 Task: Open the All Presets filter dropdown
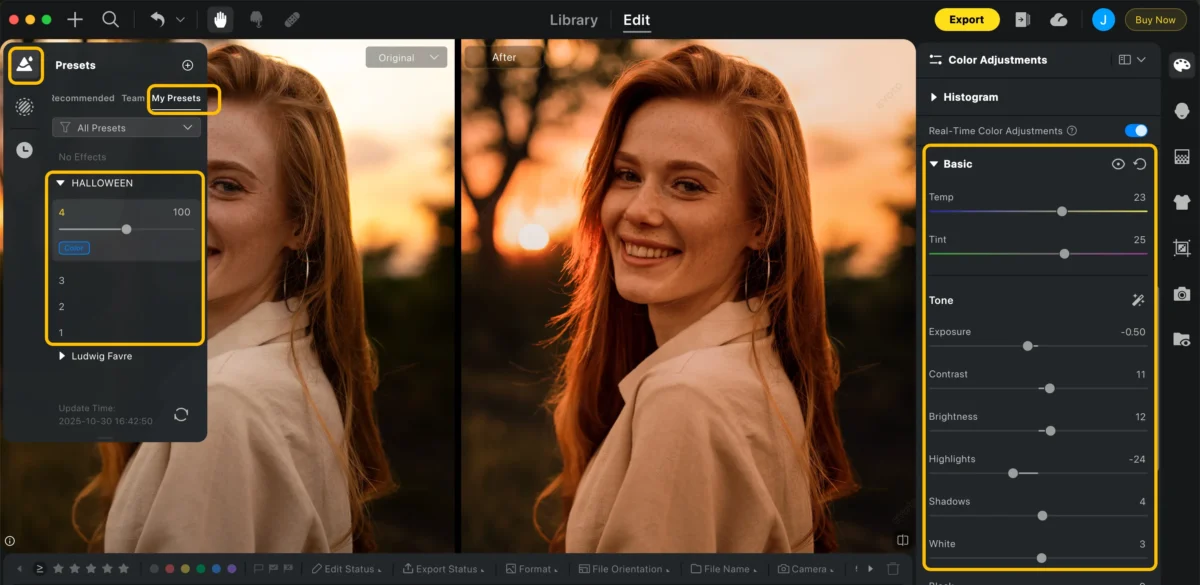coord(126,128)
